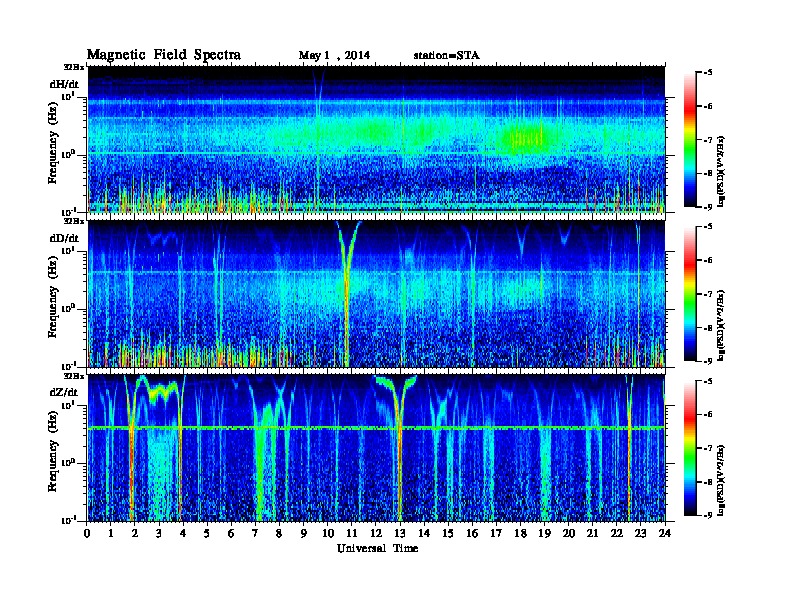Screen dimensions: 792x612
Task: Click the hour 18 tick label
Action: [x=520, y=533]
